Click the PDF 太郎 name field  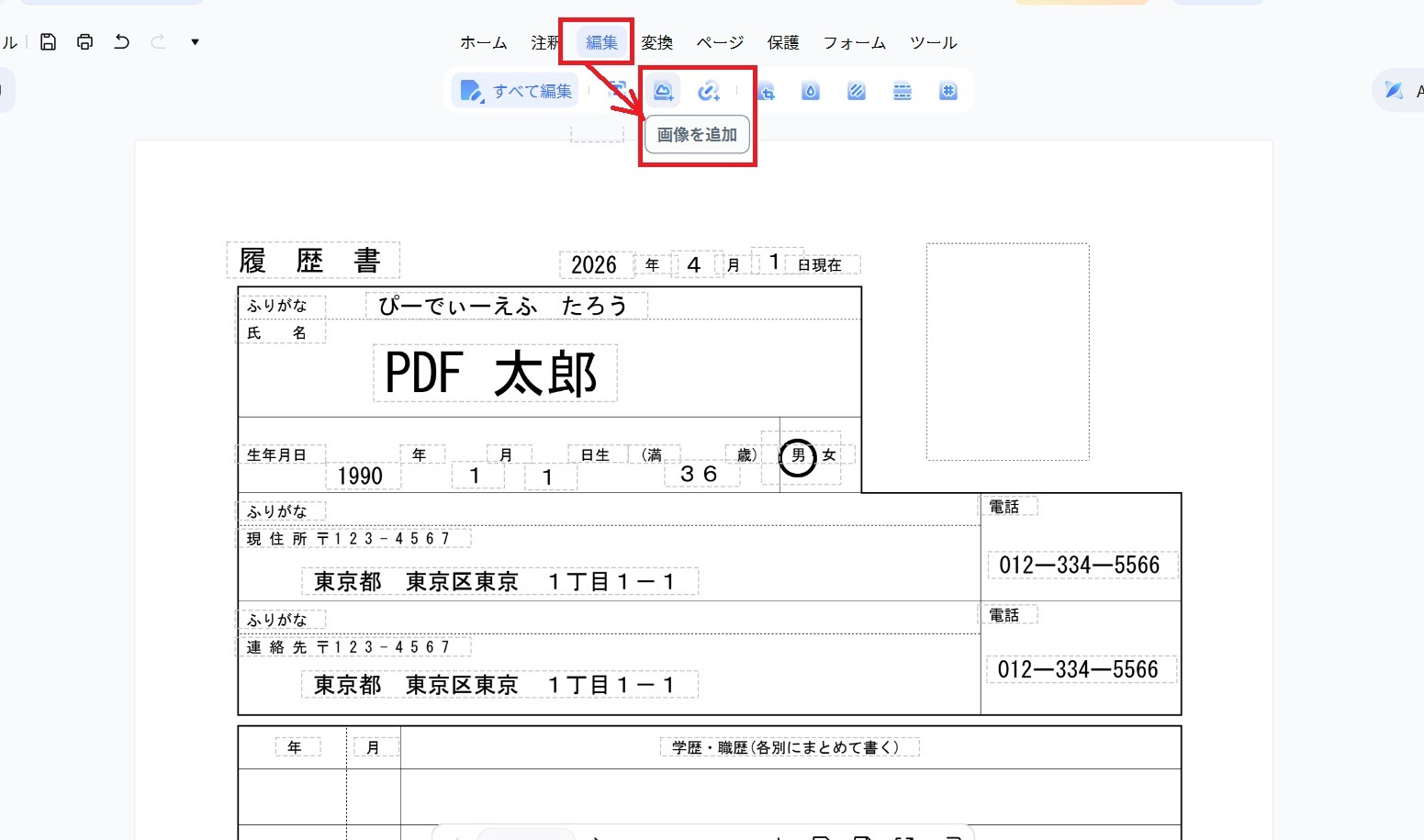494,372
